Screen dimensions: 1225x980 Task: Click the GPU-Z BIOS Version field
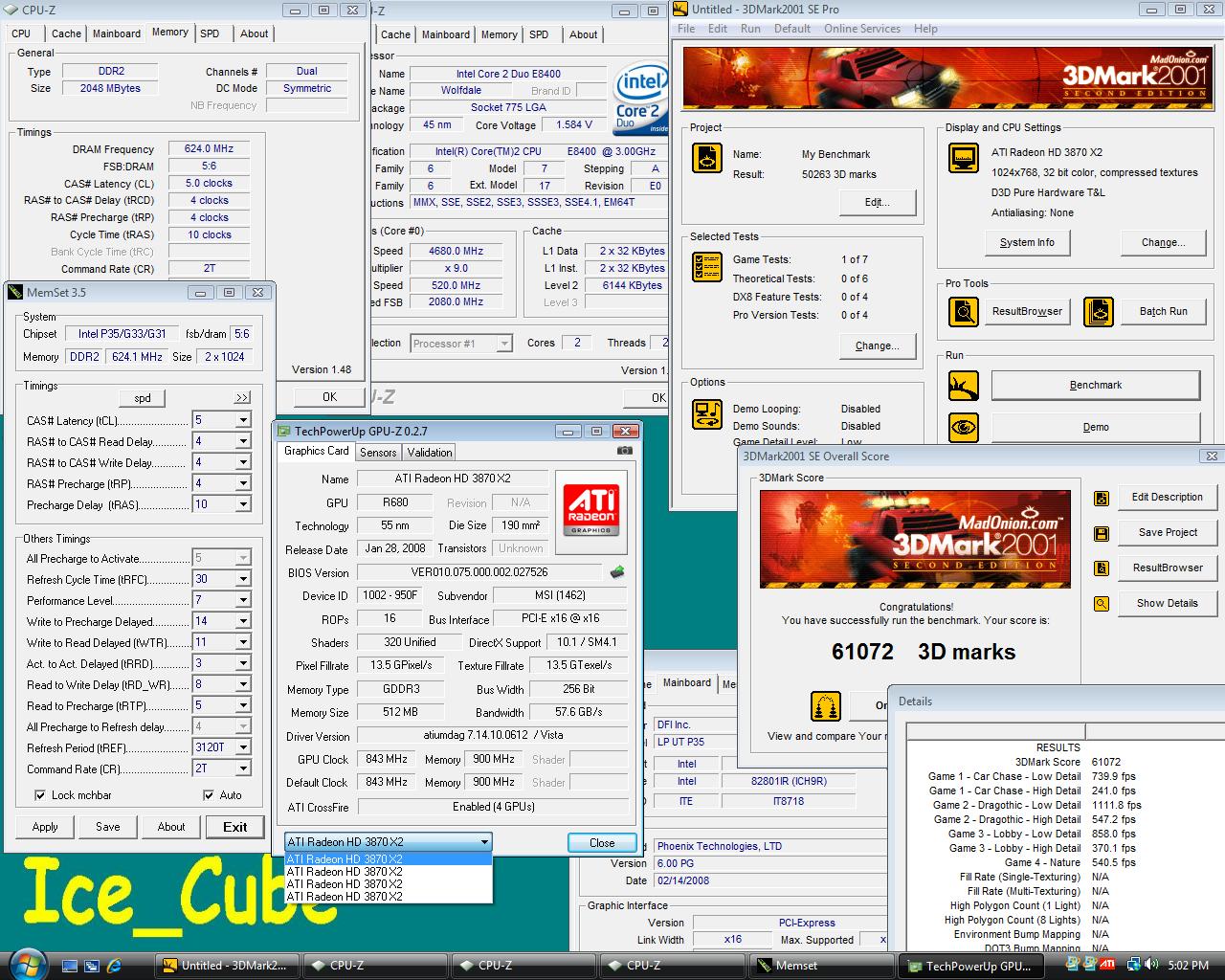[x=480, y=572]
